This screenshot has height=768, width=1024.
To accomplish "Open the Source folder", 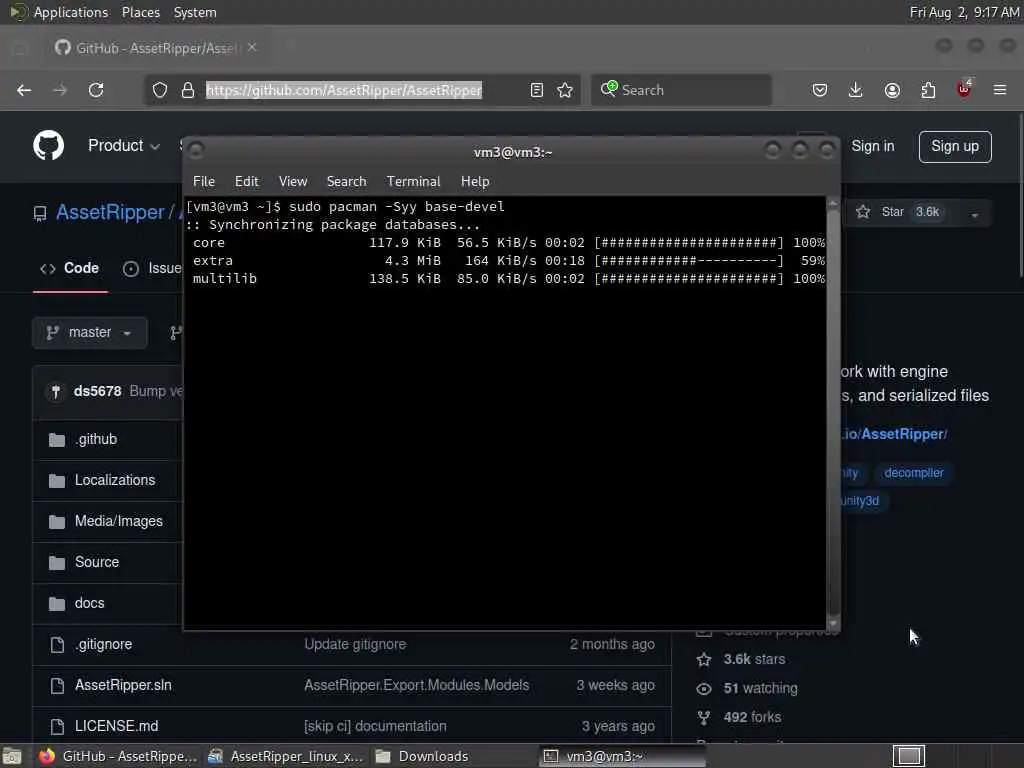I will click(x=97, y=562).
